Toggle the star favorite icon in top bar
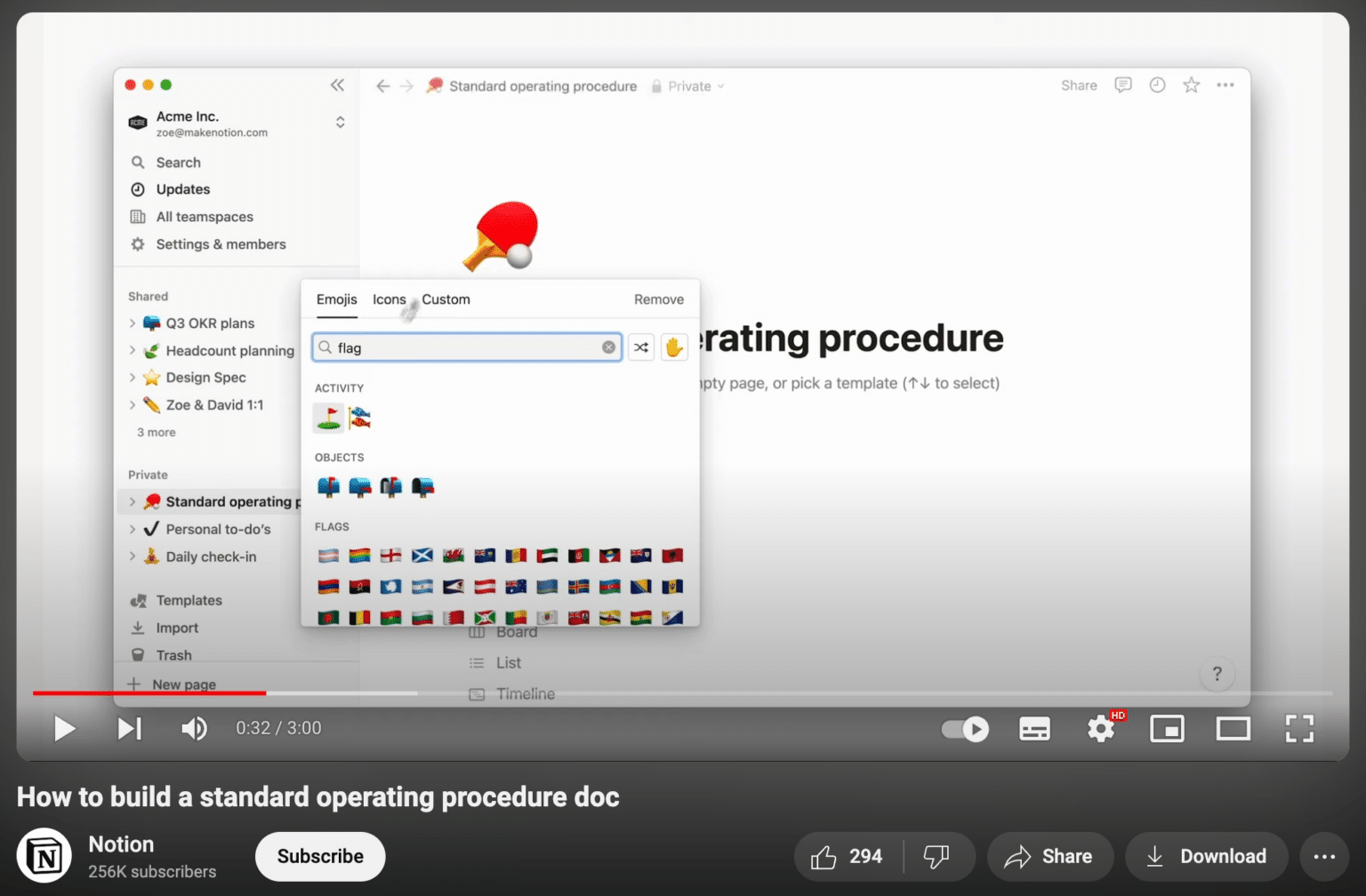Image resolution: width=1366 pixels, height=896 pixels. [x=1191, y=85]
